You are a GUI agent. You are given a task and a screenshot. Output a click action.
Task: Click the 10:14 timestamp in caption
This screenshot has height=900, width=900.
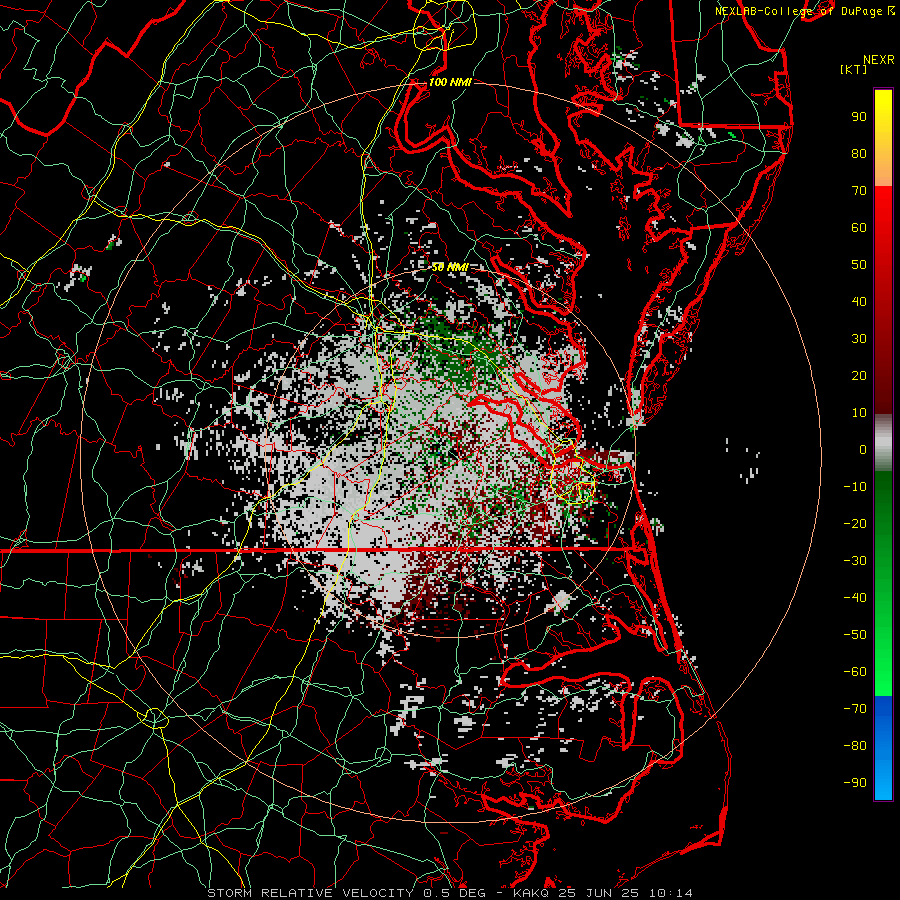tap(670, 893)
